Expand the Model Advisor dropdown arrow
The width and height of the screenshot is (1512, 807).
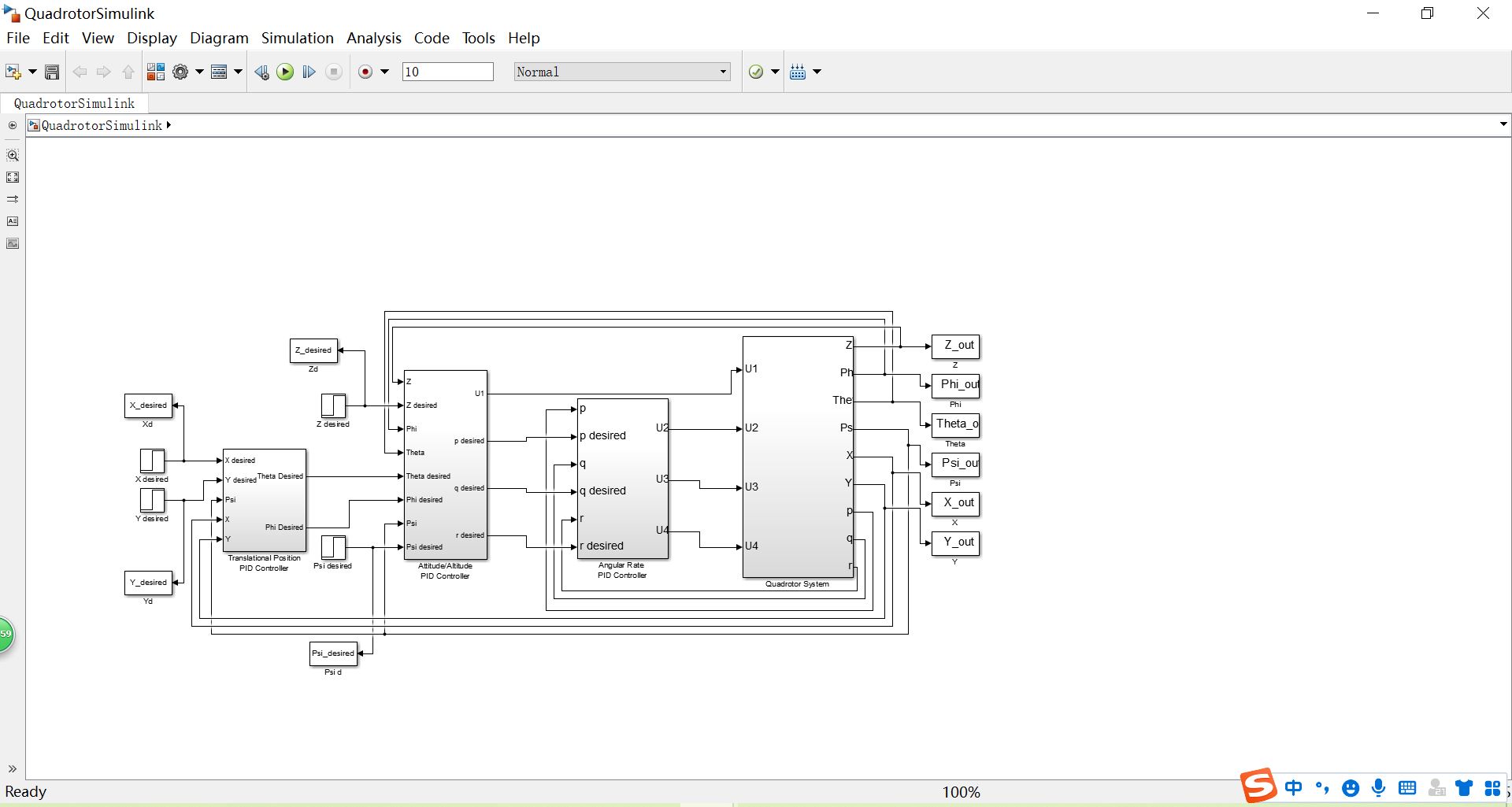(x=775, y=72)
